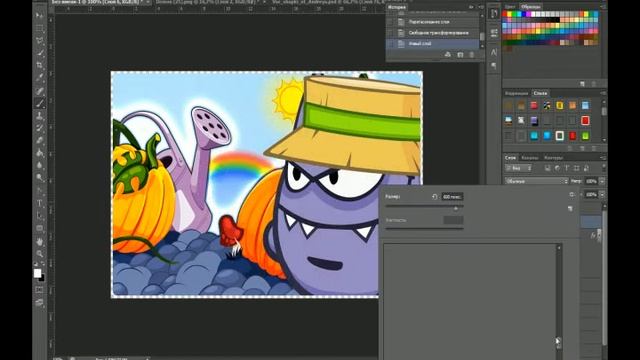Open Swatches panel flyout menu
The width and height of the screenshot is (640, 360).
click(x=603, y=7)
